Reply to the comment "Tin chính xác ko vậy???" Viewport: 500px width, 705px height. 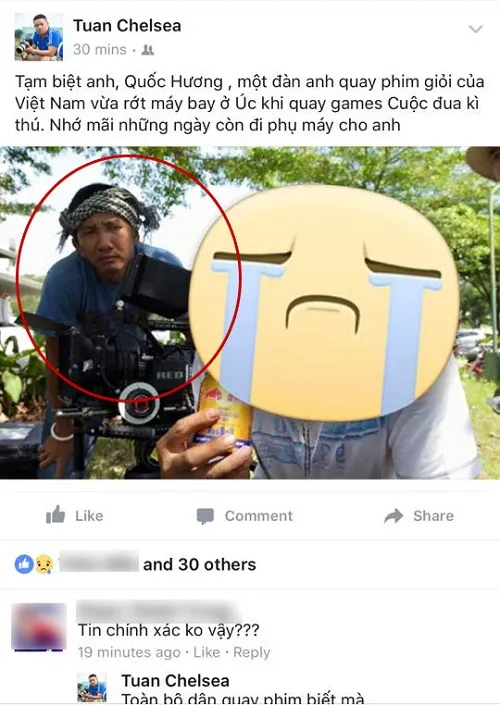pos(252,652)
